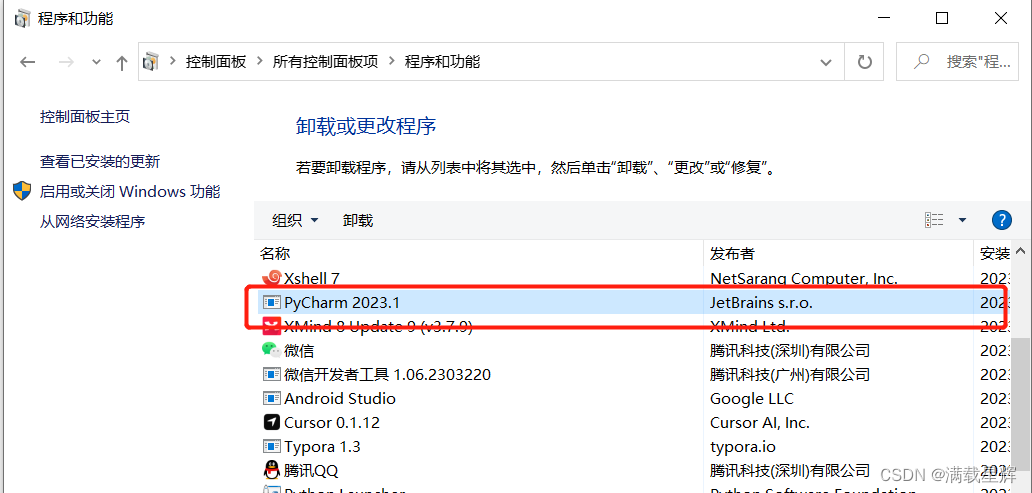Open 启用或关闭 Windows 功能 link
The image size is (1032, 493).
click(x=130, y=192)
